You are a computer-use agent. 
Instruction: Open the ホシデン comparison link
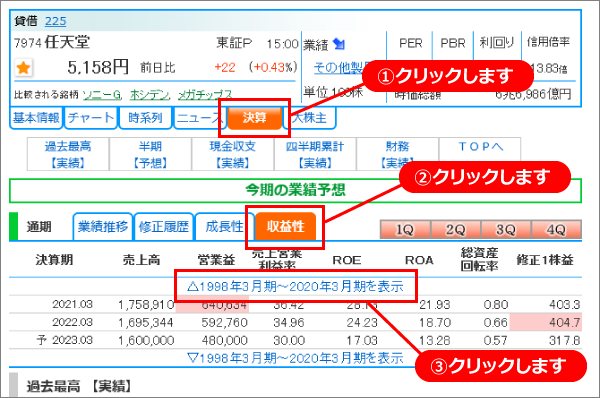click(150, 94)
